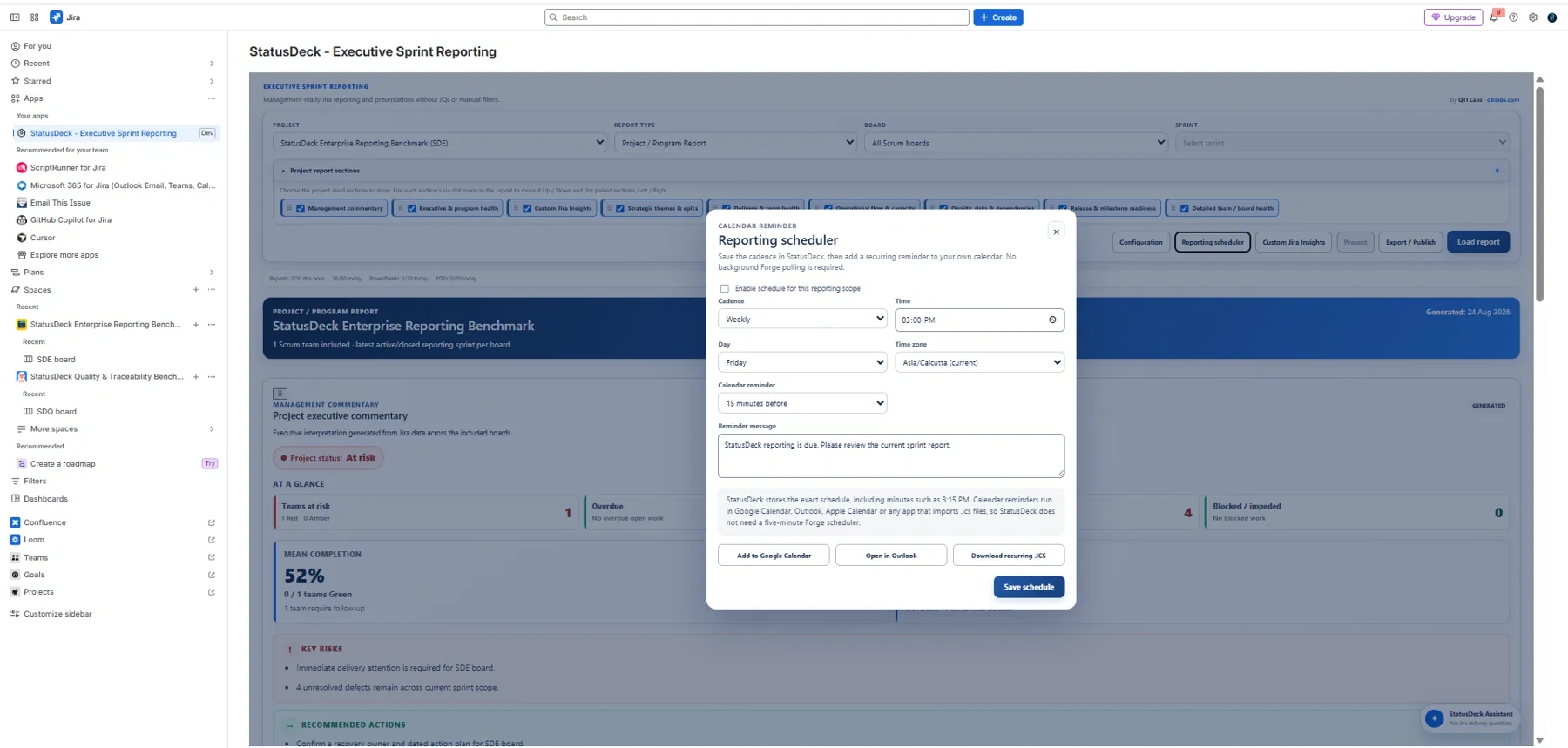This screenshot has width=1568, height=748.
Task: Click the page vertical scrollbar
Action: 1539,193
